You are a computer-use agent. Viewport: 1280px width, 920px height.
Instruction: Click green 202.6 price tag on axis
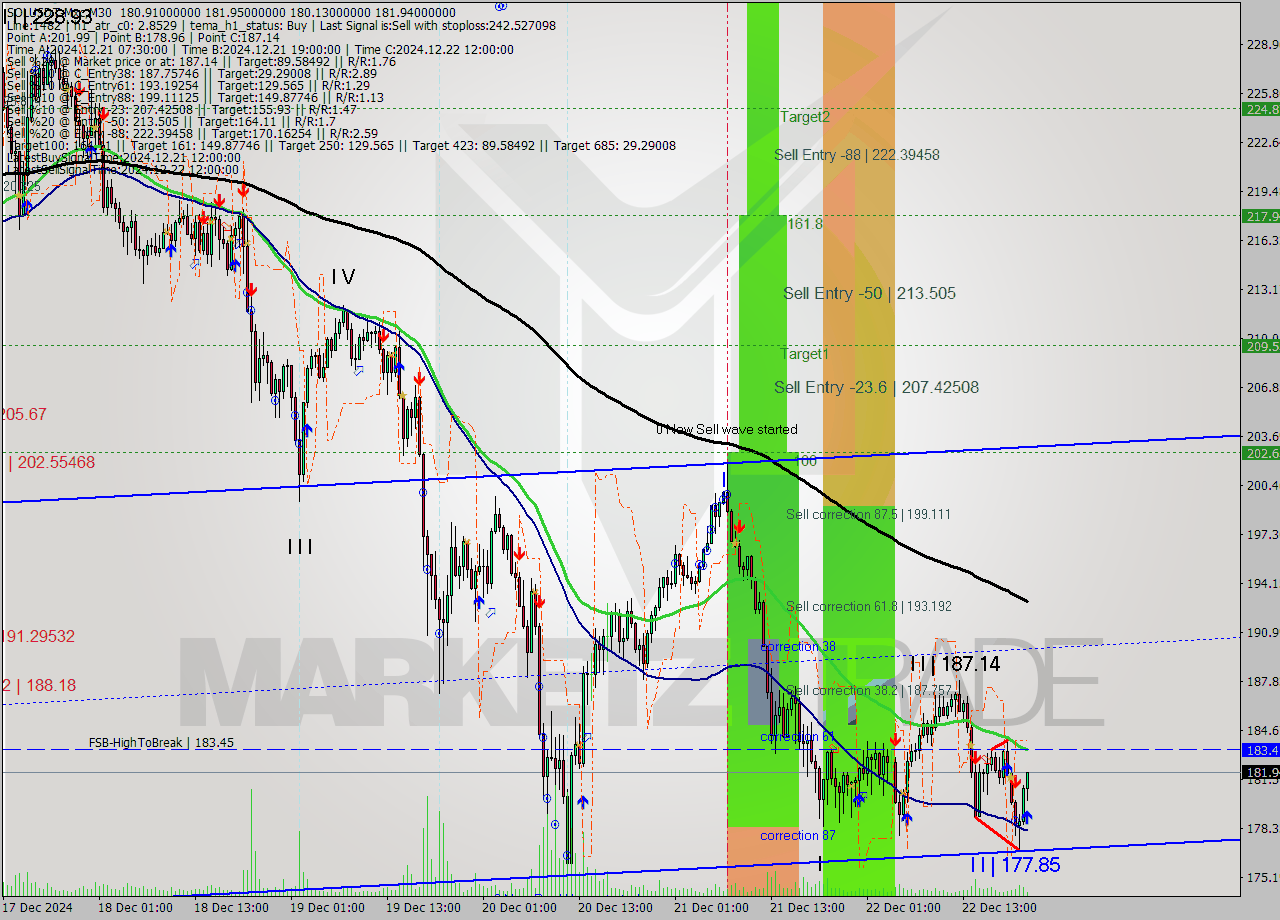1260,453
